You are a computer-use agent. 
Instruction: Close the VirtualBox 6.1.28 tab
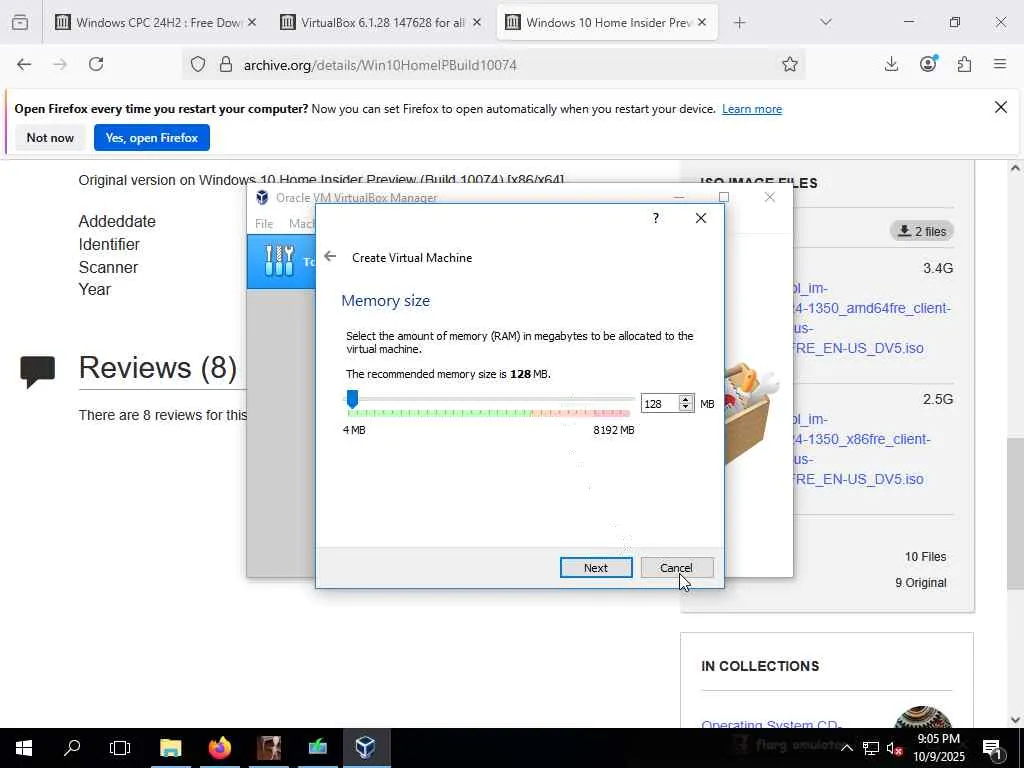pos(477,23)
